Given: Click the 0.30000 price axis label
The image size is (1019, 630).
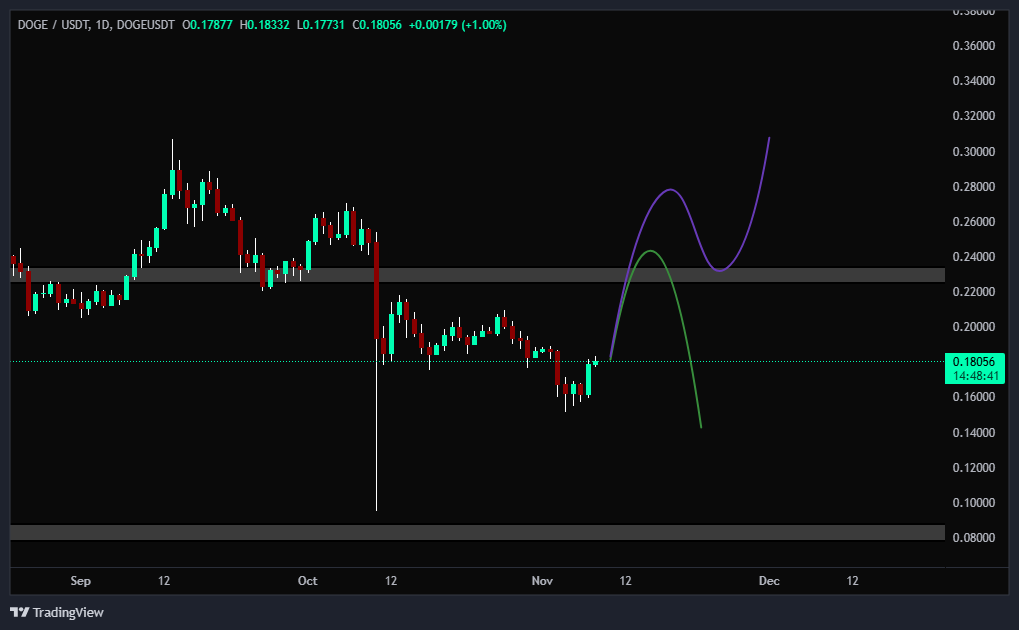Looking at the screenshot, I should (x=973, y=151).
